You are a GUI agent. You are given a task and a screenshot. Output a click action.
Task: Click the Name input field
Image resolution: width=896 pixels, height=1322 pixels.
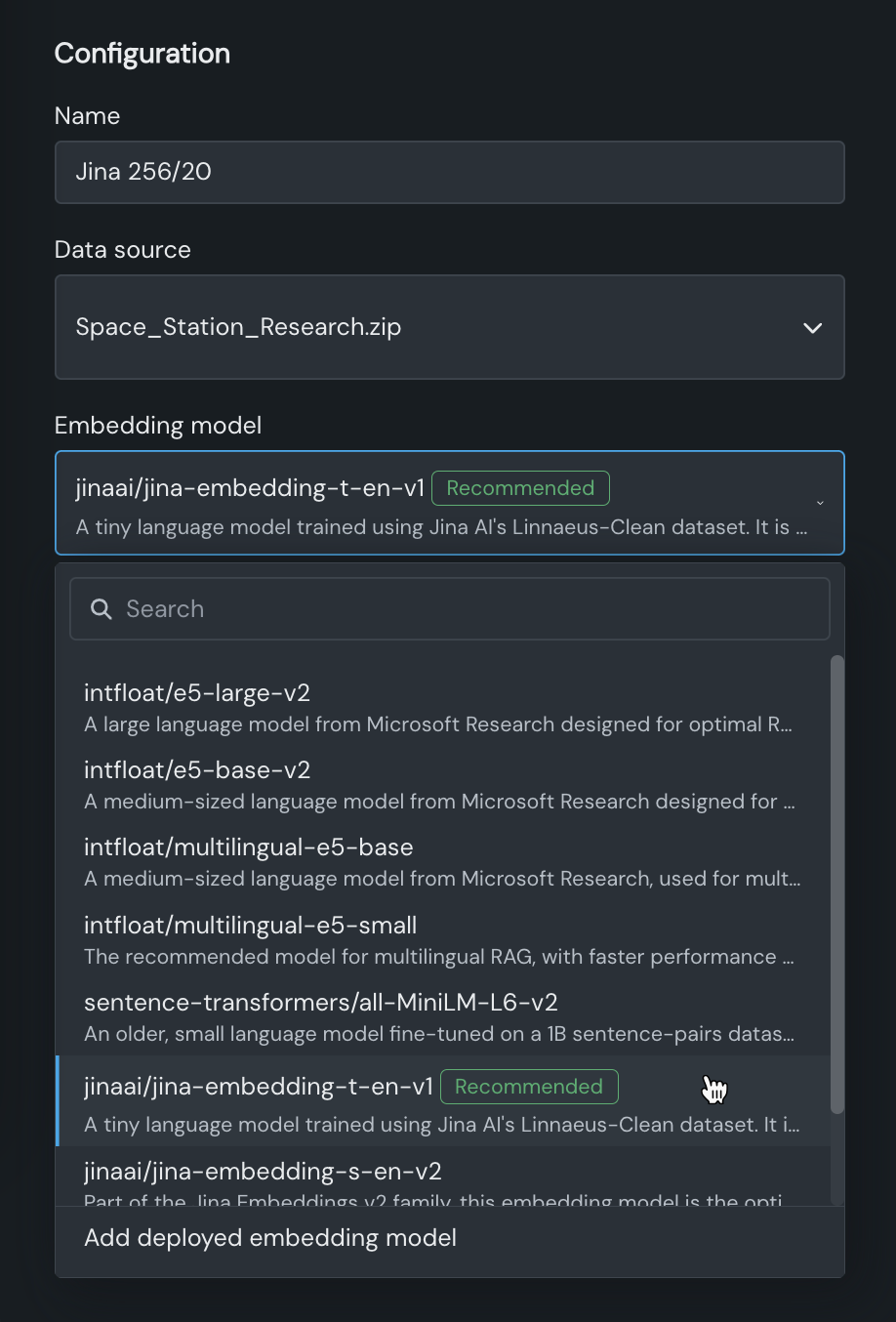pyautogui.click(x=449, y=172)
